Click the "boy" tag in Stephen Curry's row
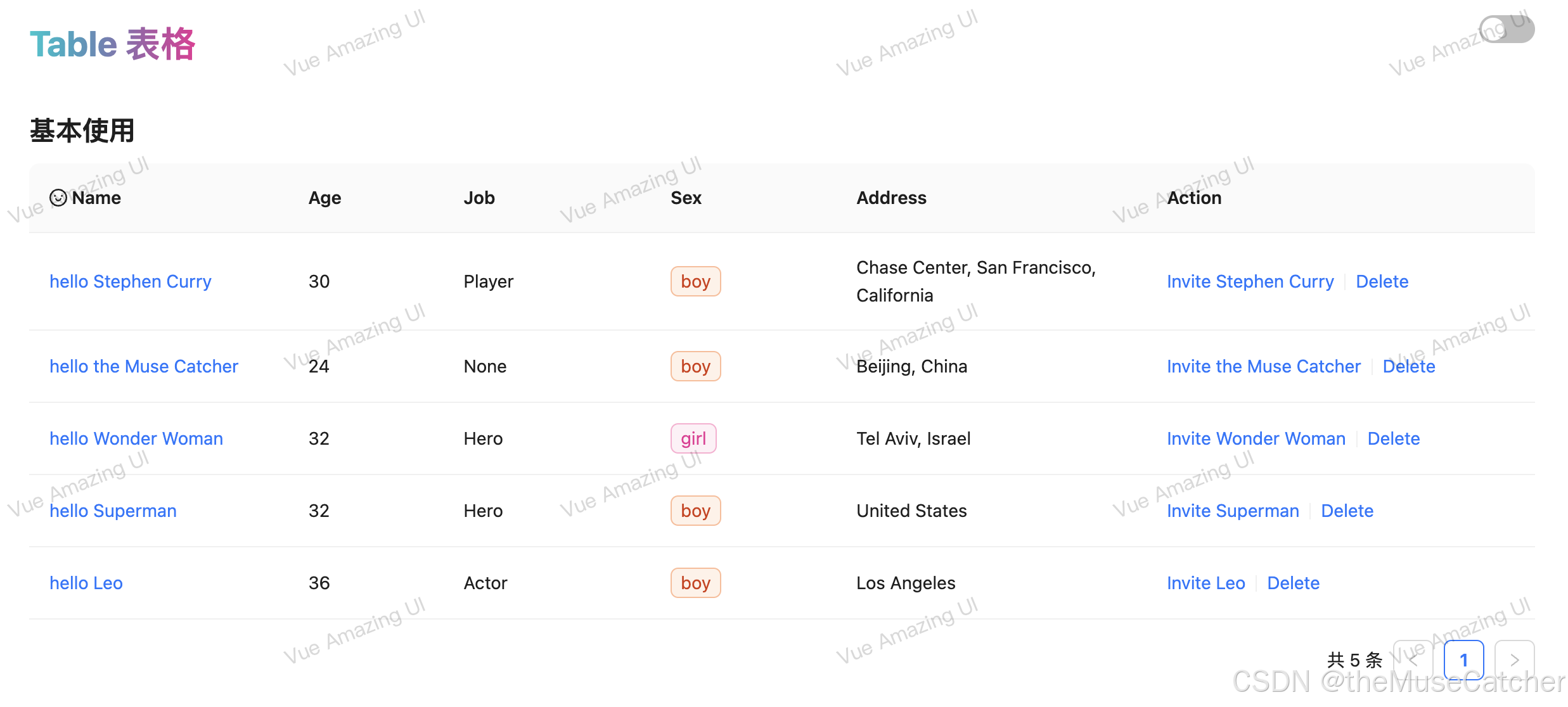Screen dimensions: 1568x707 [x=695, y=281]
